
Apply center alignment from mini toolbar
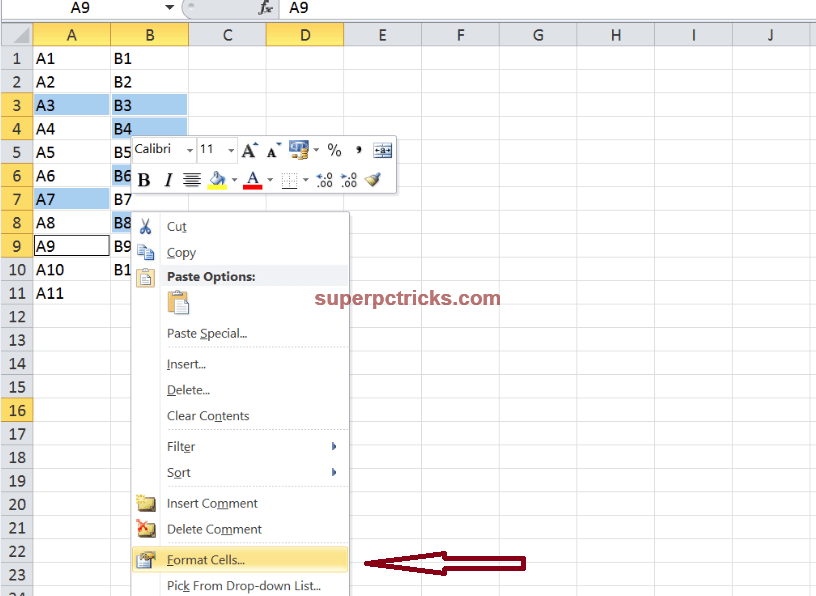[x=192, y=180]
